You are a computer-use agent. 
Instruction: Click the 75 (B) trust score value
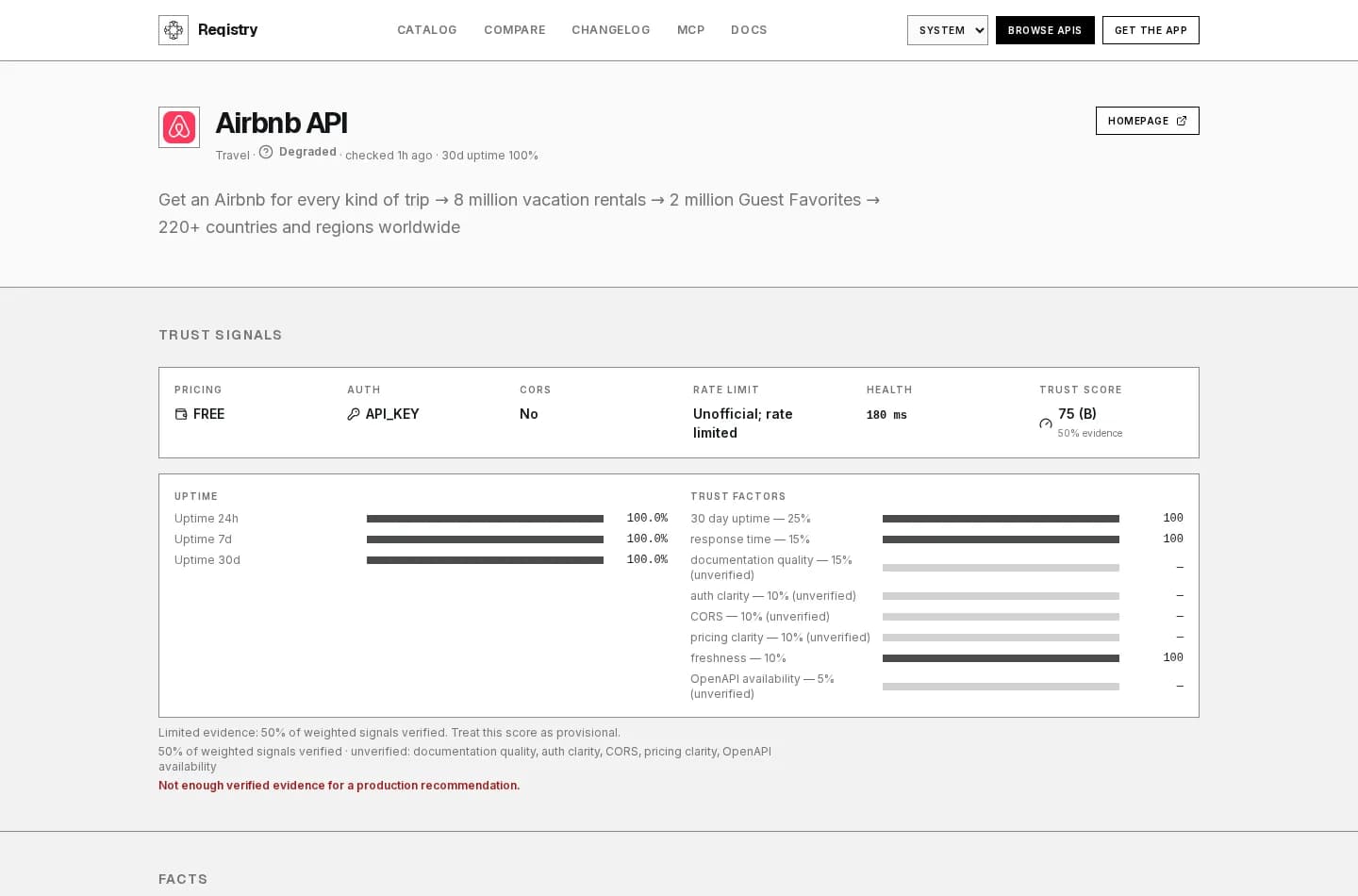[x=1077, y=414]
